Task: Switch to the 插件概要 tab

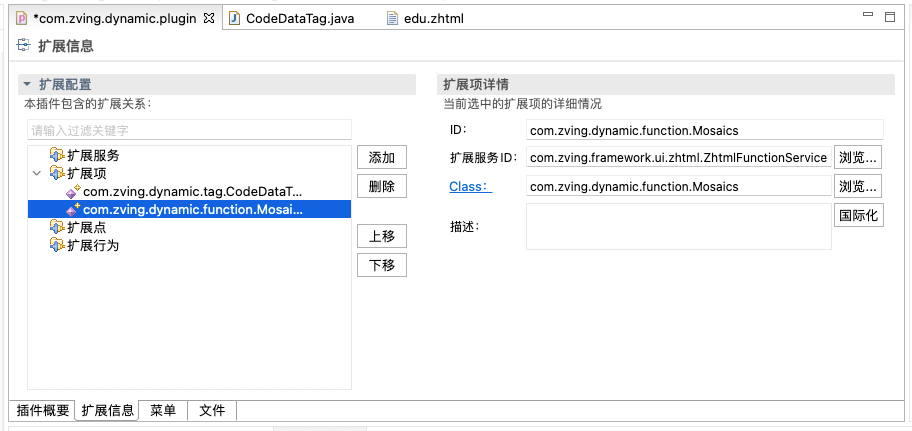Action: [42, 410]
